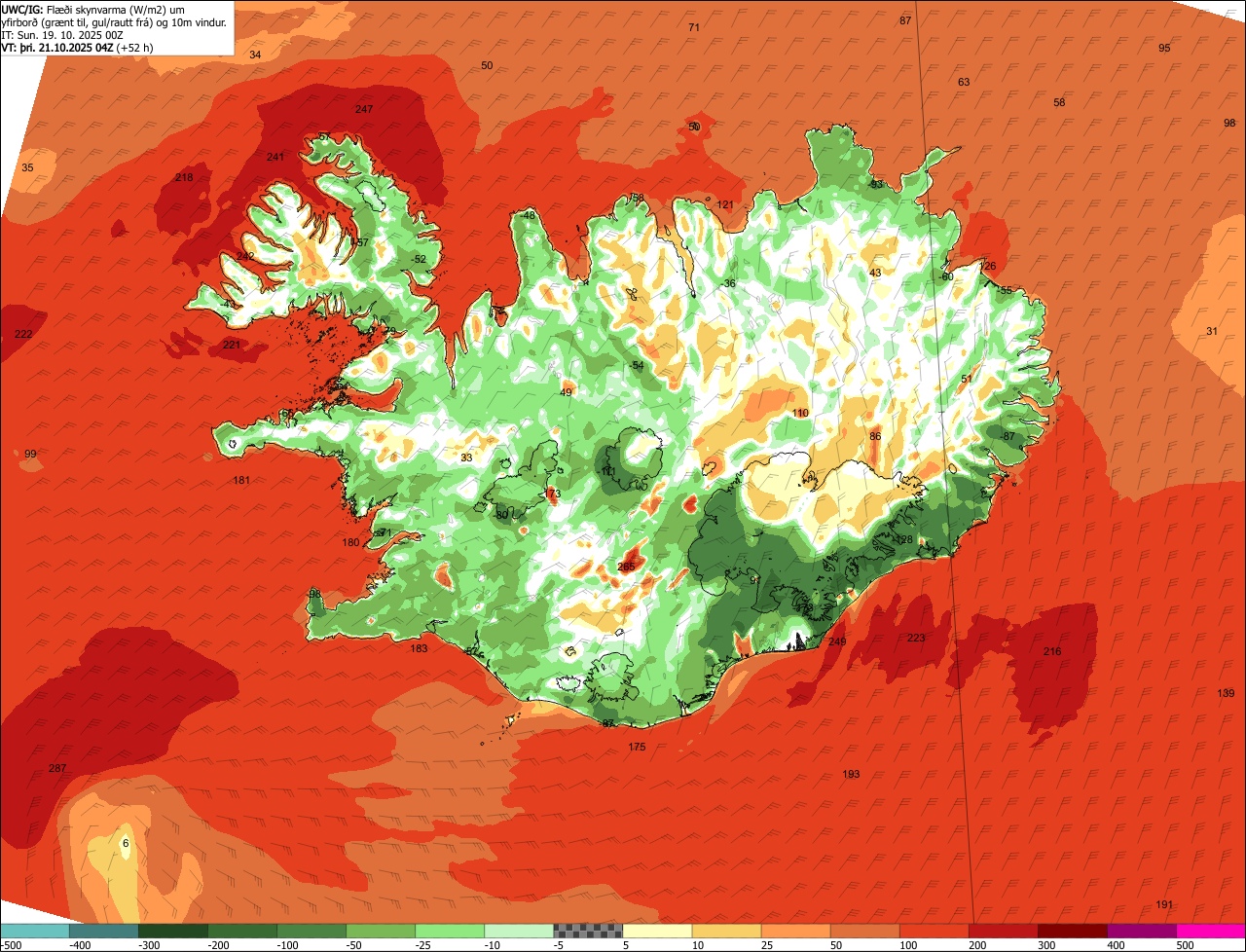1246x952 pixels.
Task: Click the value 265 in central south Iceland
Action: [x=627, y=567]
